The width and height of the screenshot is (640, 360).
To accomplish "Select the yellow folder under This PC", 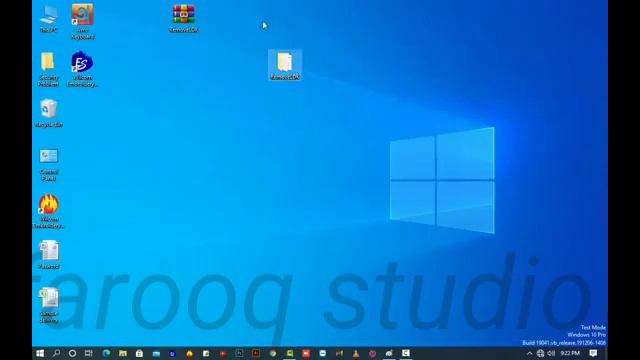I will [48, 69].
